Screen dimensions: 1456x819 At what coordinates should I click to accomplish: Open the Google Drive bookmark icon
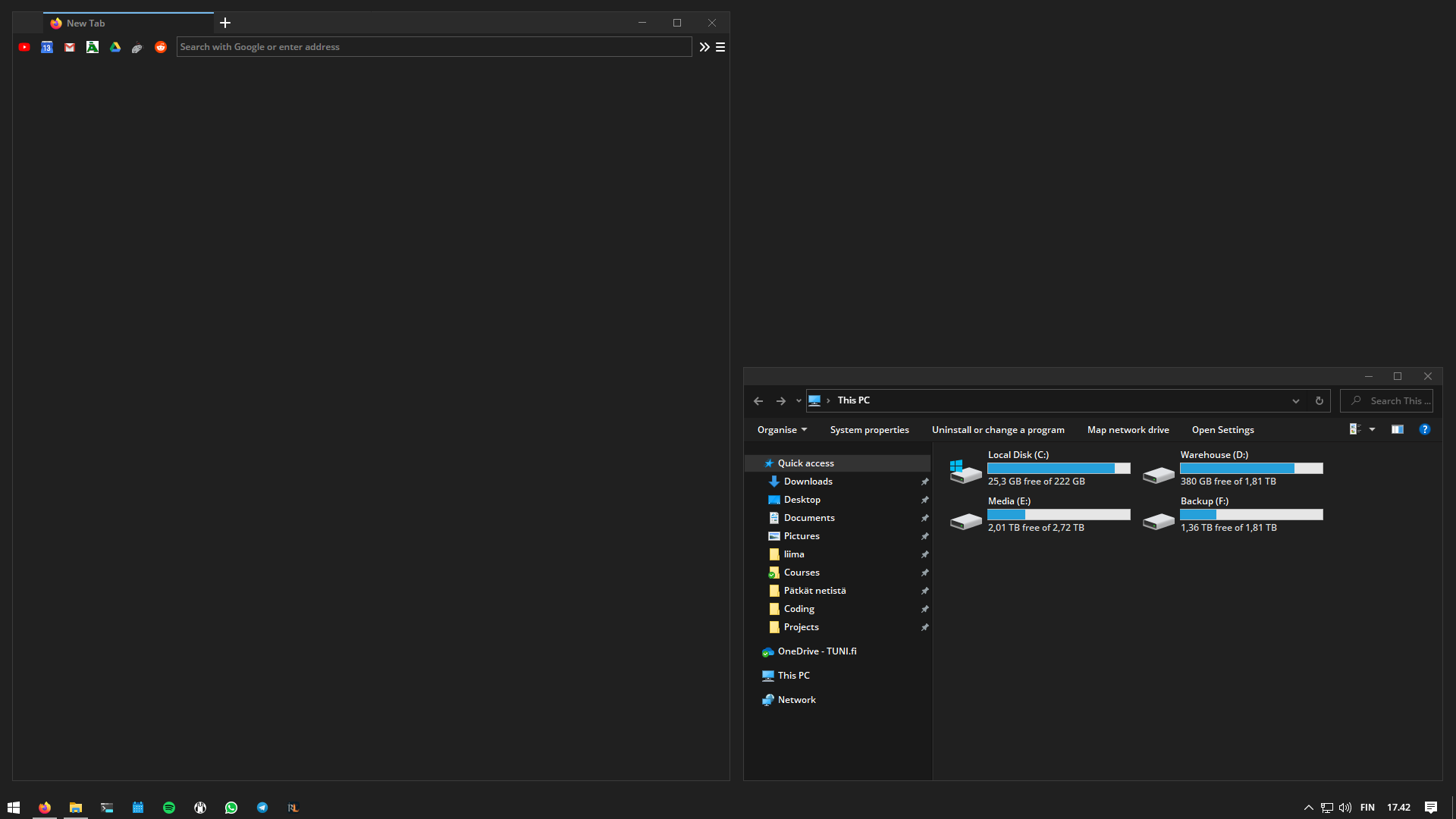(x=115, y=47)
